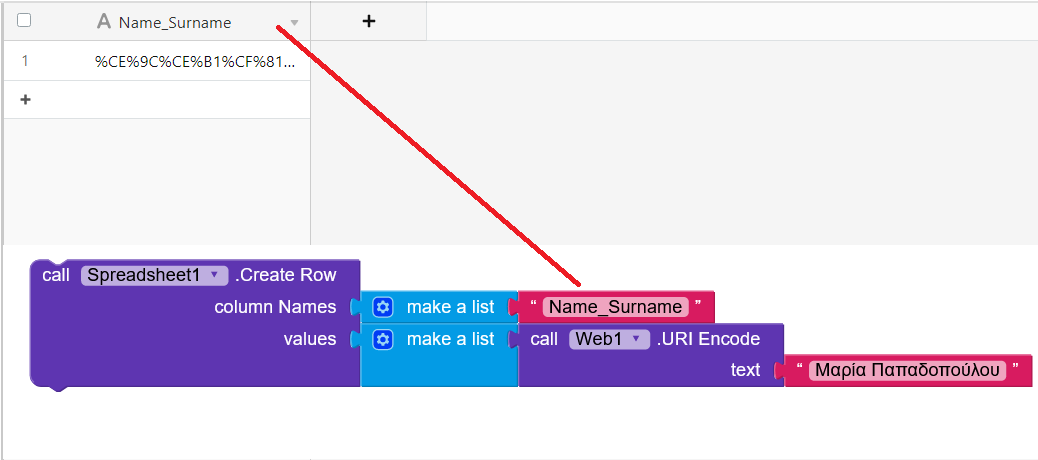The image size is (1038, 460).
Task: Open the Name_Surname column dropdown arrow
Action: [295, 23]
